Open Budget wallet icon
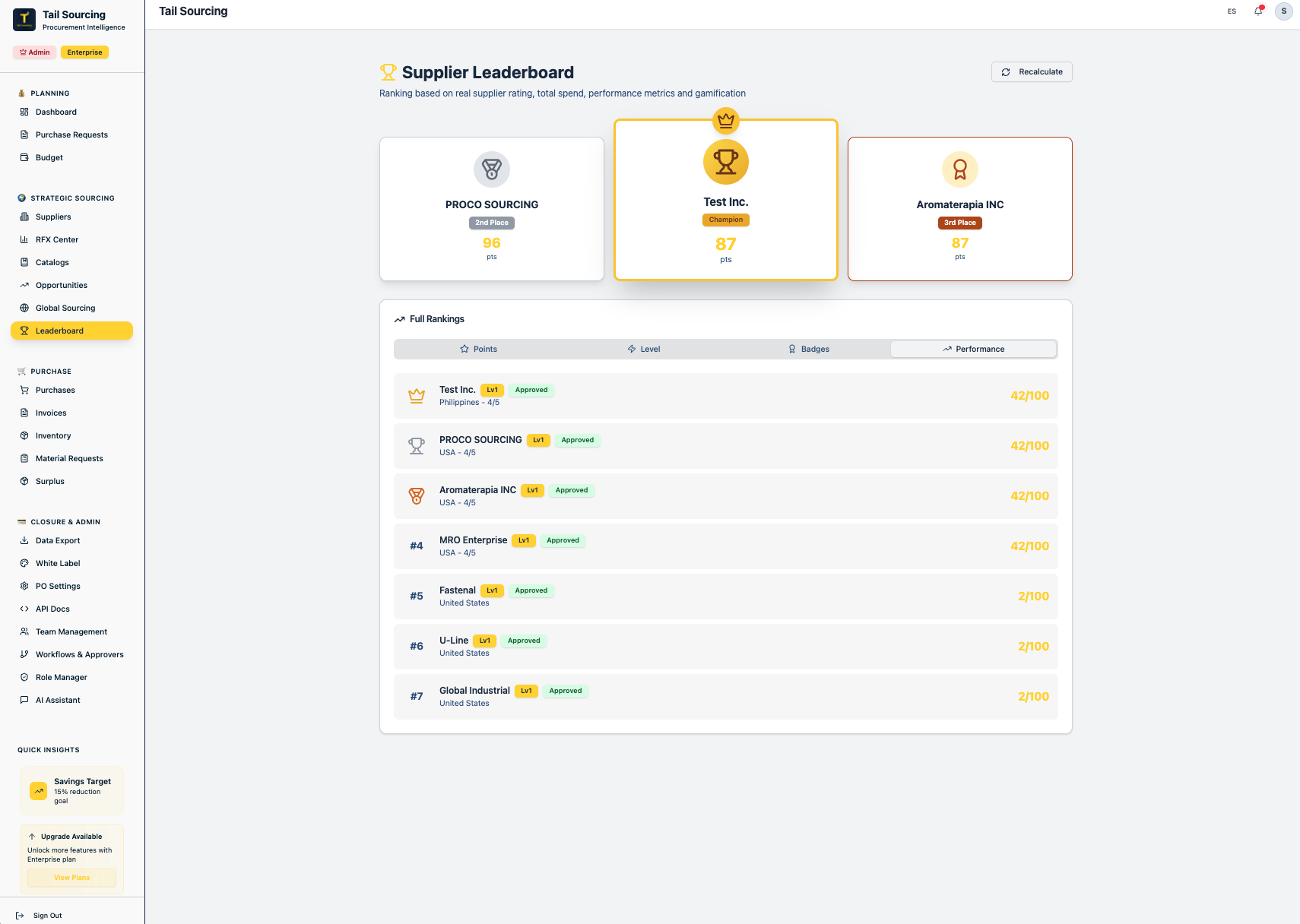Viewport: 1300px width, 924px height. pos(24,157)
